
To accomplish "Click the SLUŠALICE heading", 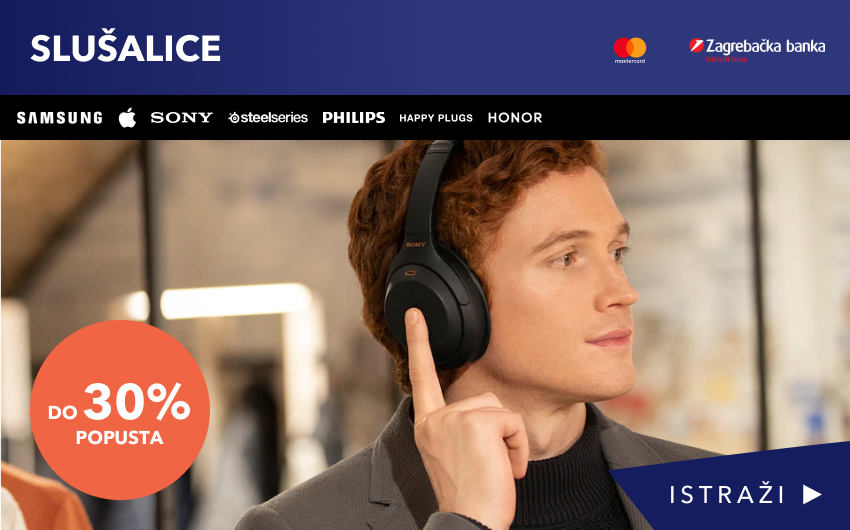I will pos(125,48).
